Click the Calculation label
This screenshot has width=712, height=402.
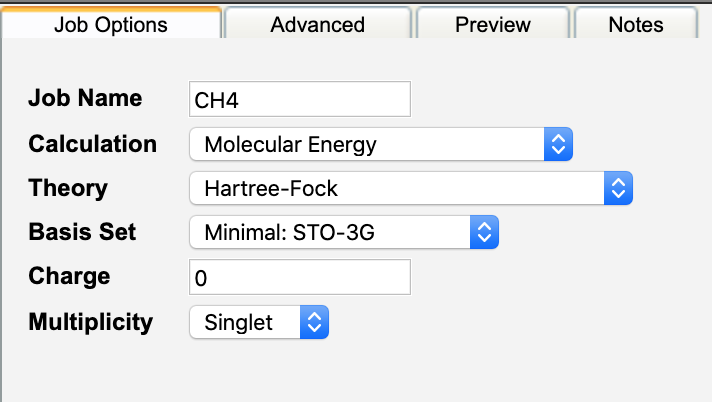pyautogui.click(x=93, y=143)
